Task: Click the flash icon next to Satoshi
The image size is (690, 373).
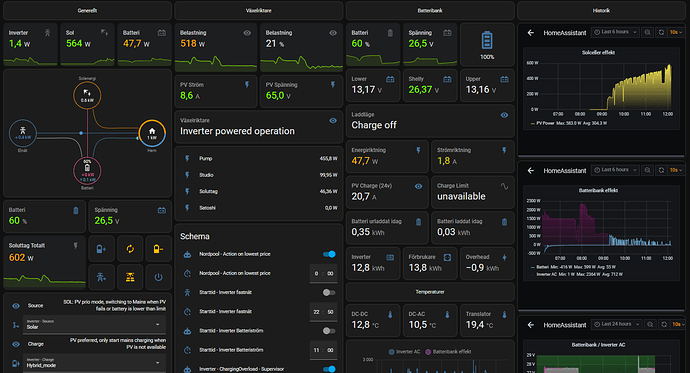Action: coord(187,208)
